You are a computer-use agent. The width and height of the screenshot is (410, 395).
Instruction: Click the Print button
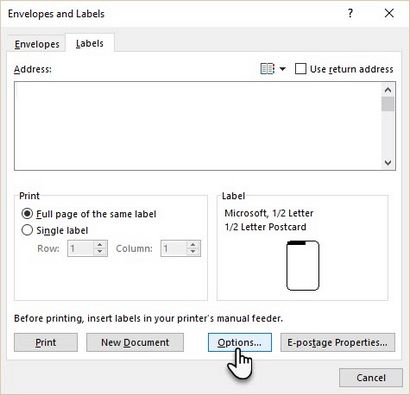pos(46,342)
